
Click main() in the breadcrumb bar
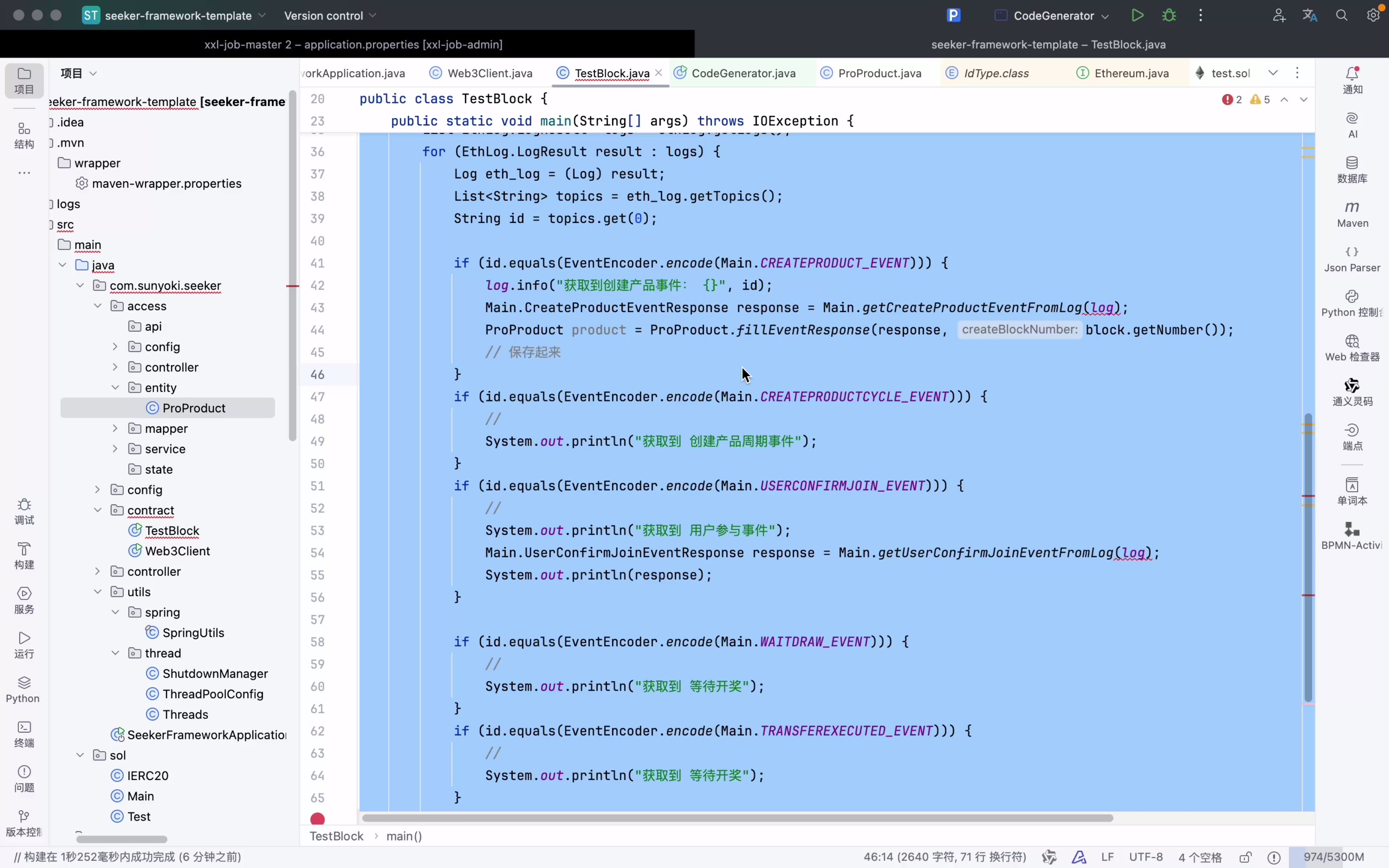(x=404, y=836)
